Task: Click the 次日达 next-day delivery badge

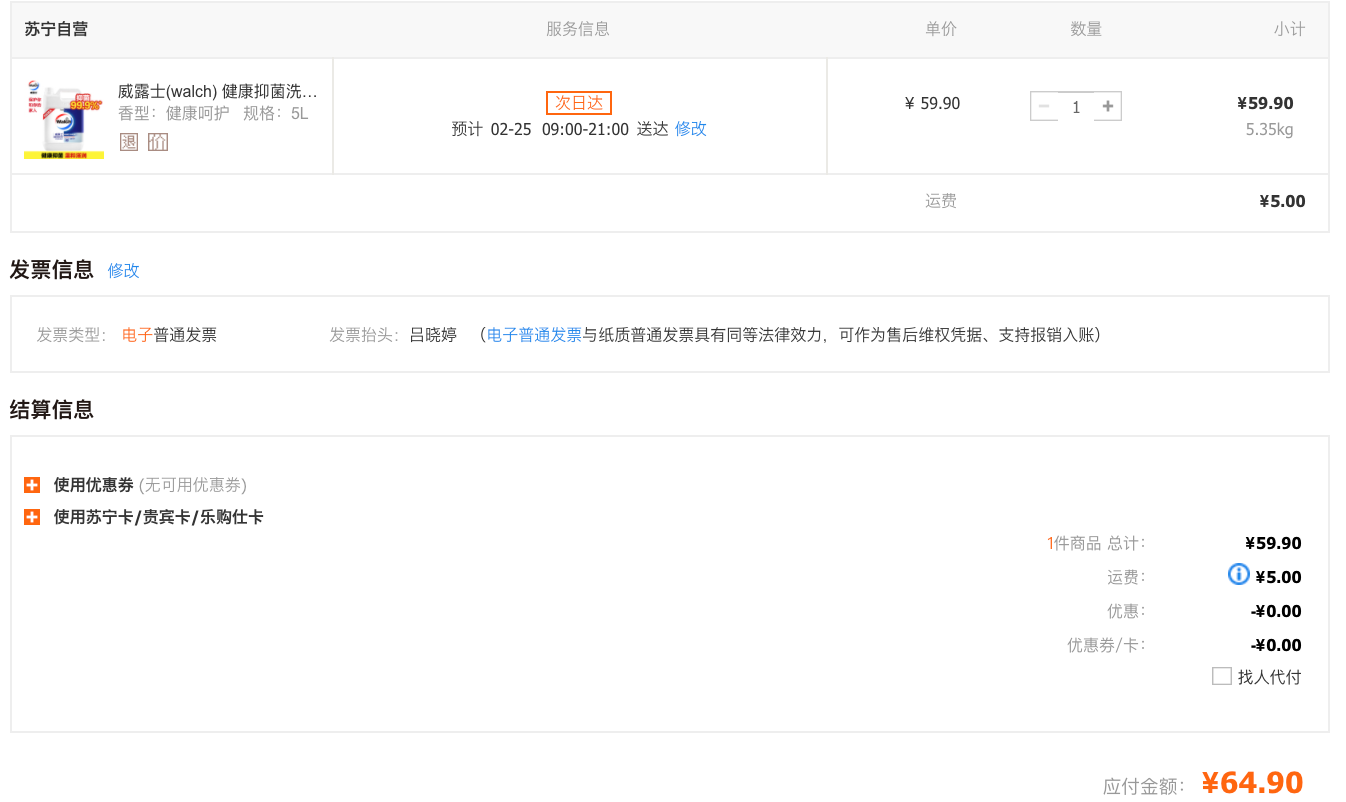Action: coord(579,103)
